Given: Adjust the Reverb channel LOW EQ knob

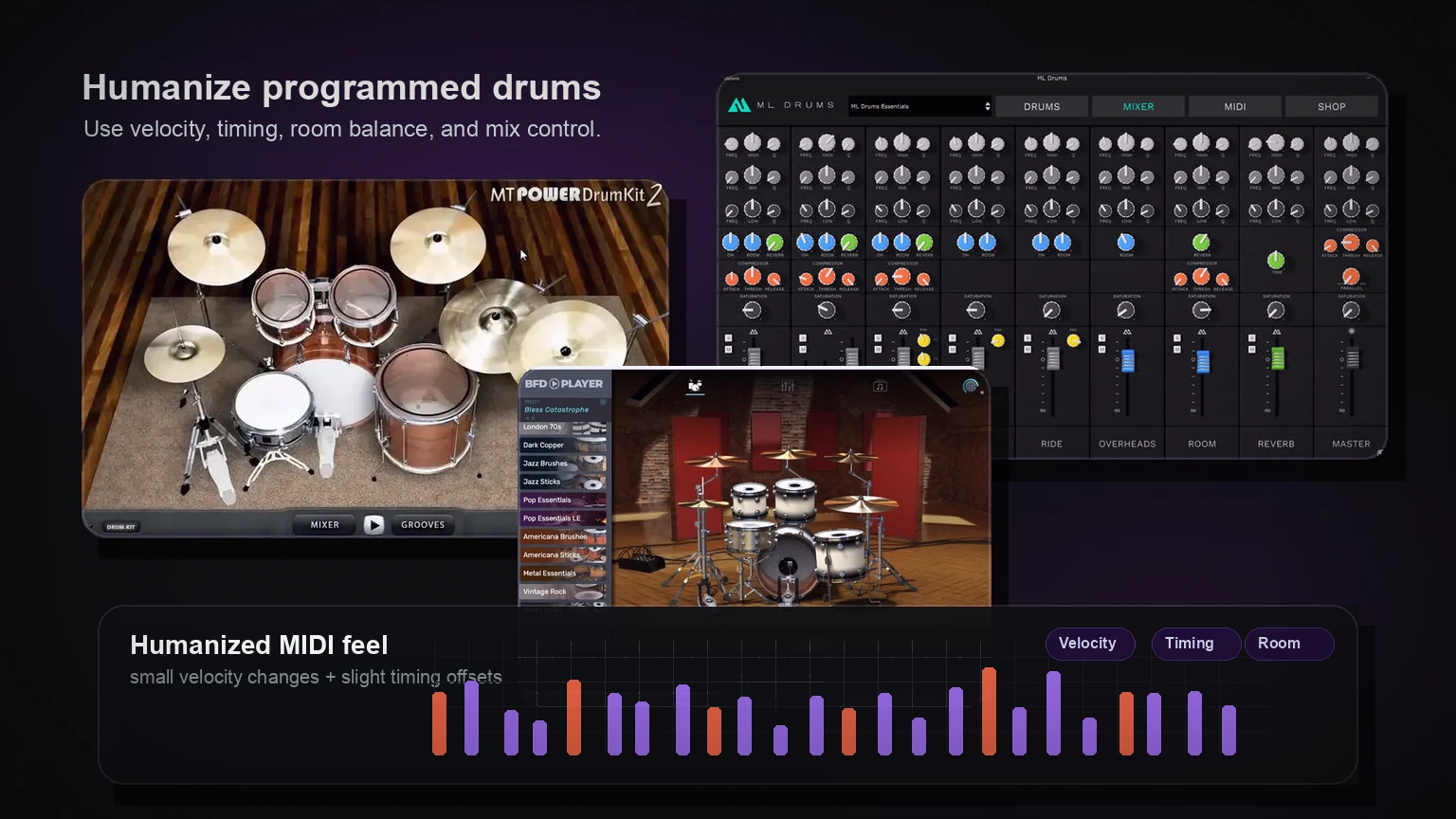Looking at the screenshot, I should click(x=1276, y=209).
